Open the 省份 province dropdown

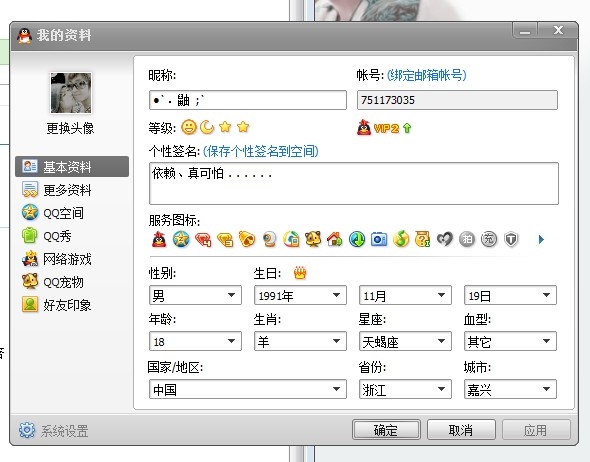tap(405, 389)
